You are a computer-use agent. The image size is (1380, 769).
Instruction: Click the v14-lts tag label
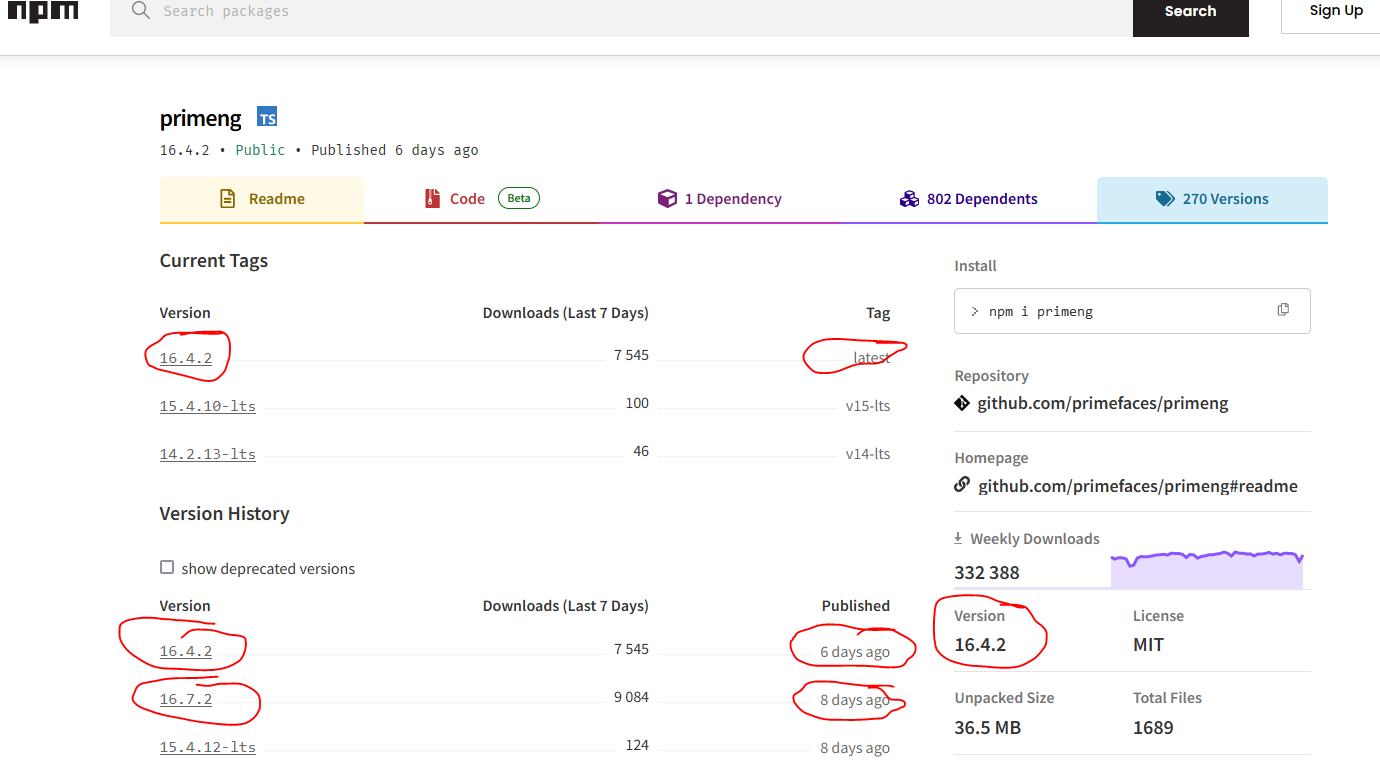coord(867,454)
